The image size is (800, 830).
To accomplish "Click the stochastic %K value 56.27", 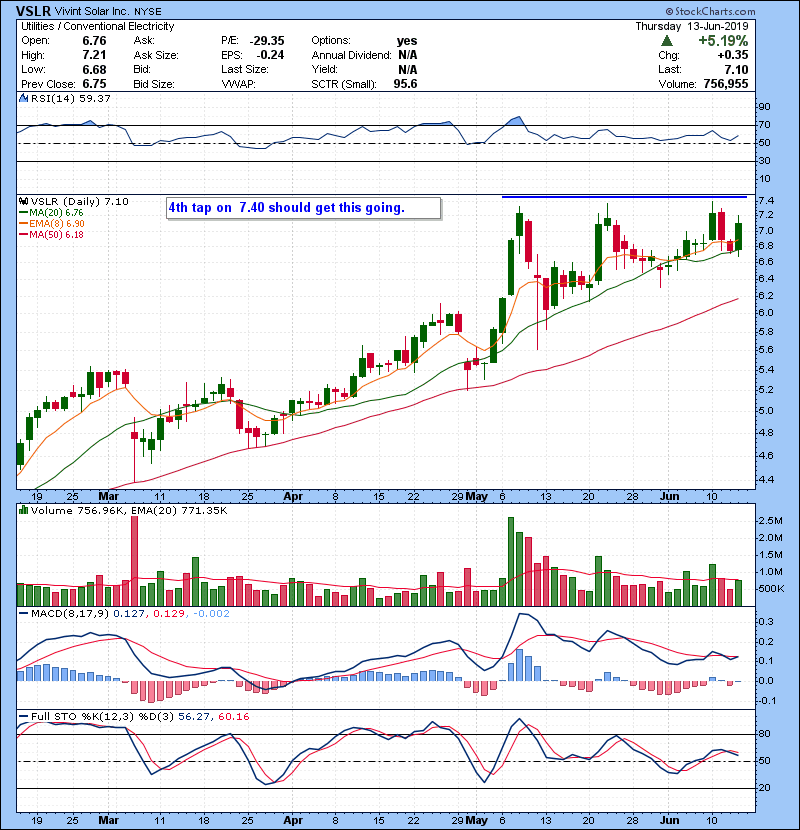I will point(193,717).
